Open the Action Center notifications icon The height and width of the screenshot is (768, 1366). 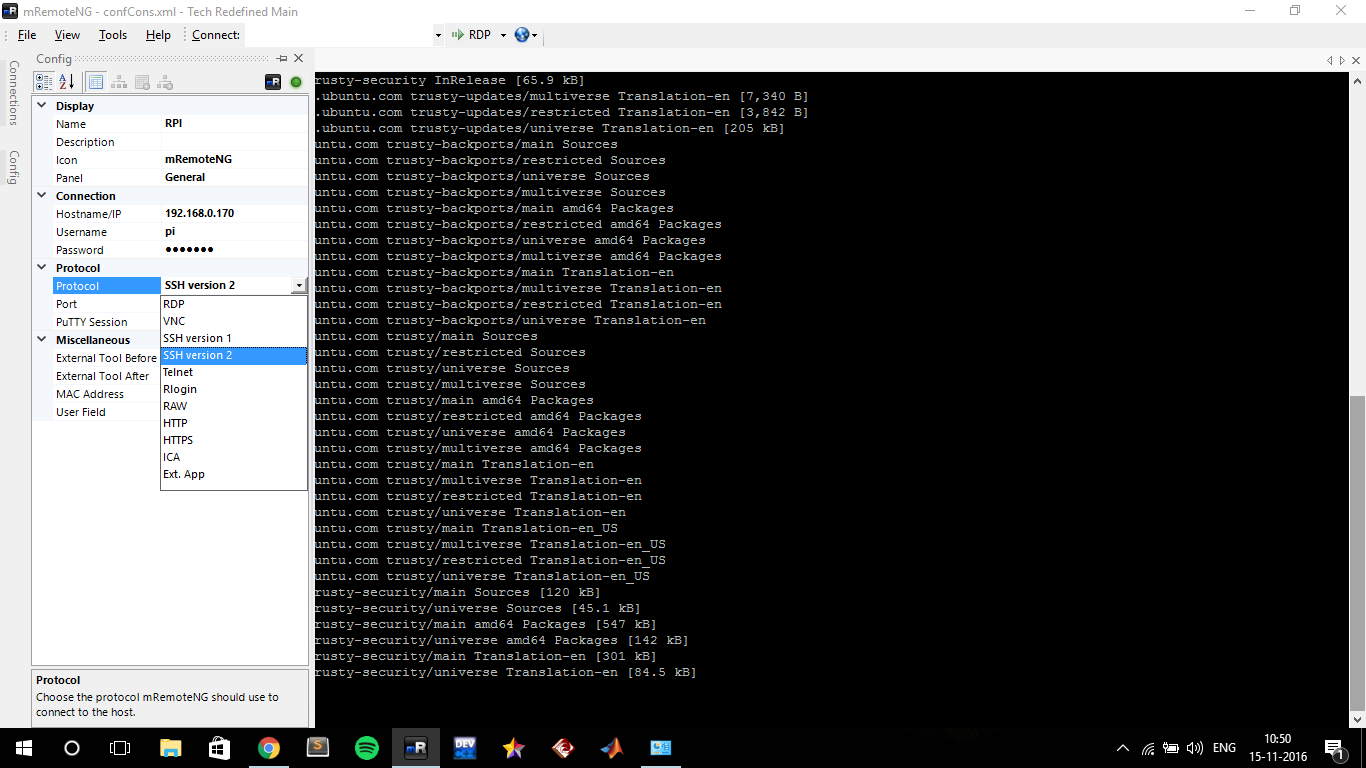(x=1333, y=747)
